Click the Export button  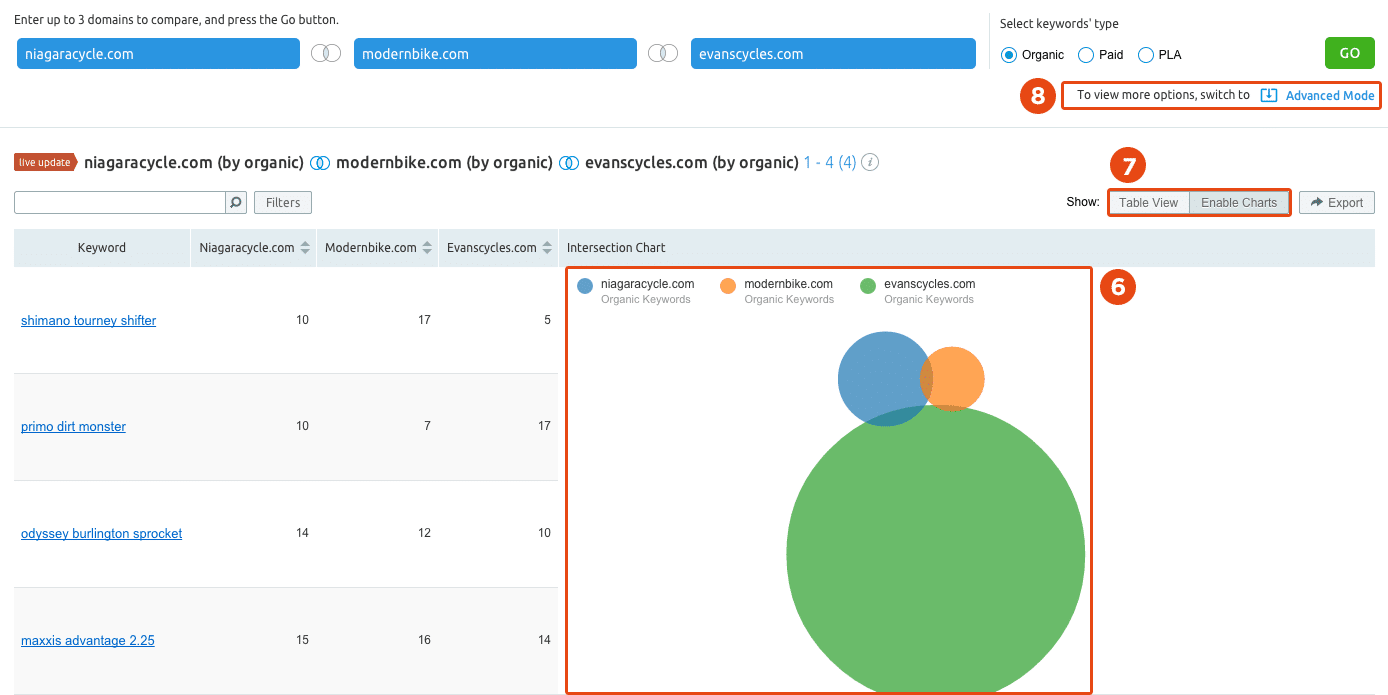(x=1337, y=203)
